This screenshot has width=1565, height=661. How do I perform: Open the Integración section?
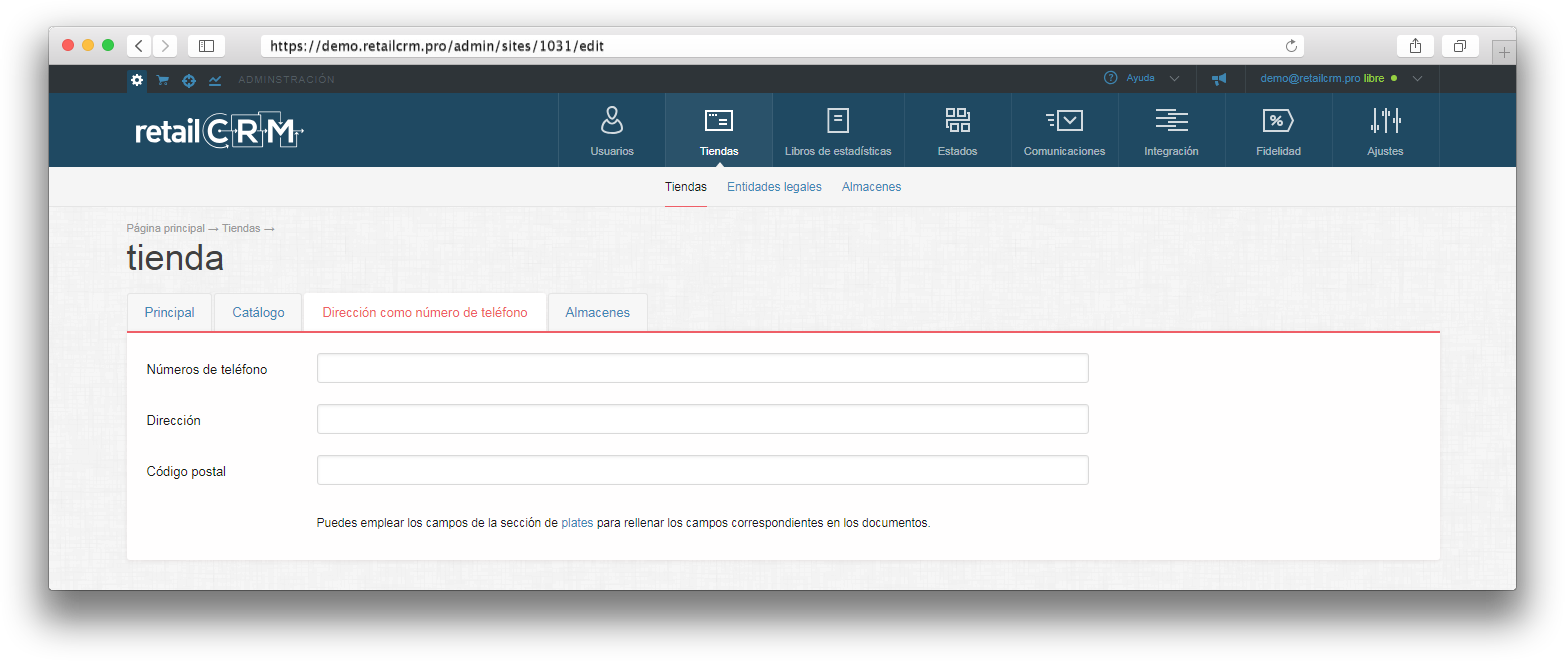pos(1172,130)
